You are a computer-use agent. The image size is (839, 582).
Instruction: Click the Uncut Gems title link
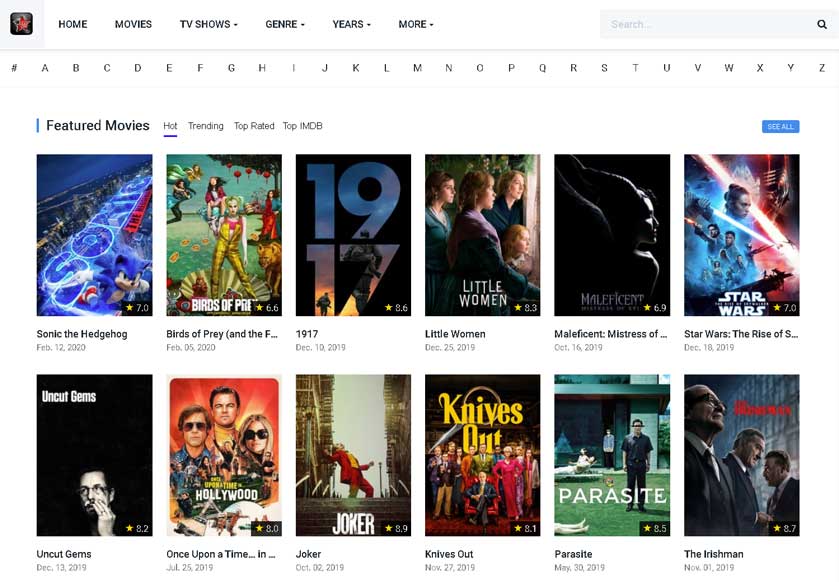pos(64,554)
